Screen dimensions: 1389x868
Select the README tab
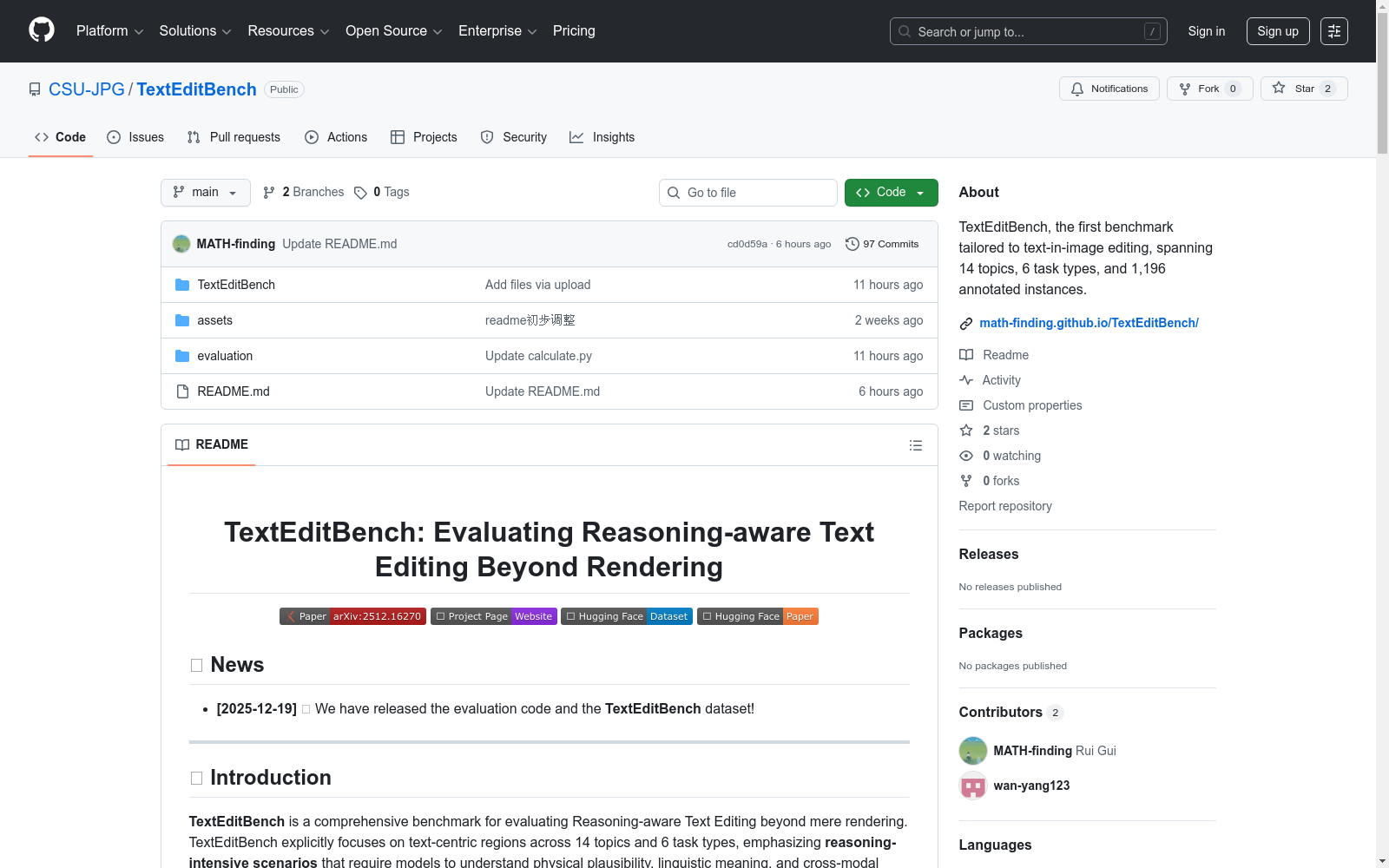(x=212, y=445)
